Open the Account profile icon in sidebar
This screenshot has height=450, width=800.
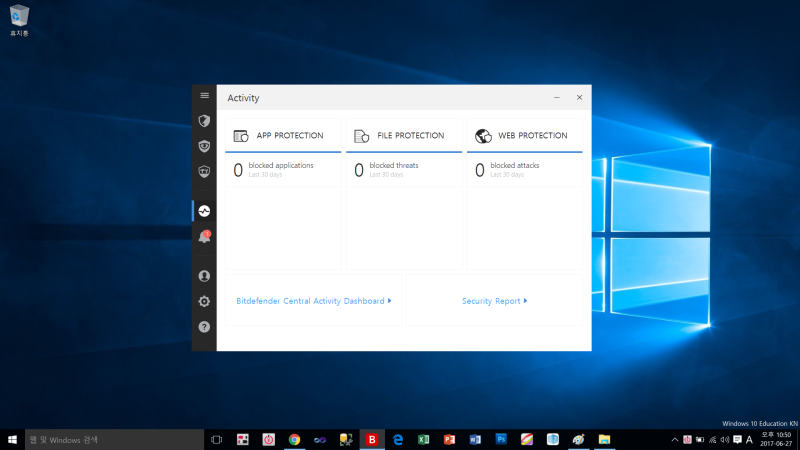(x=204, y=276)
